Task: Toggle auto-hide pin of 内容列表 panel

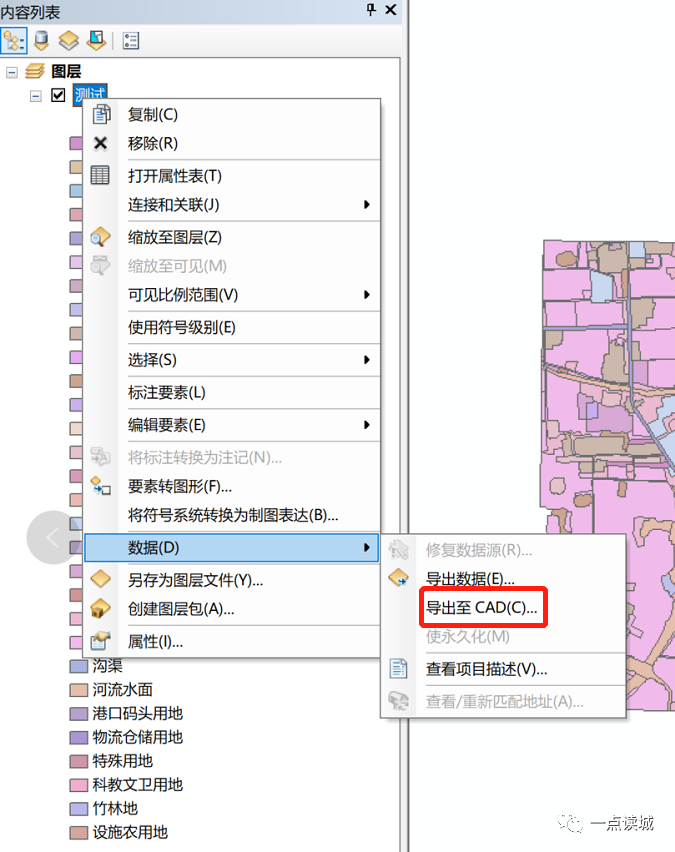Action: (371, 10)
